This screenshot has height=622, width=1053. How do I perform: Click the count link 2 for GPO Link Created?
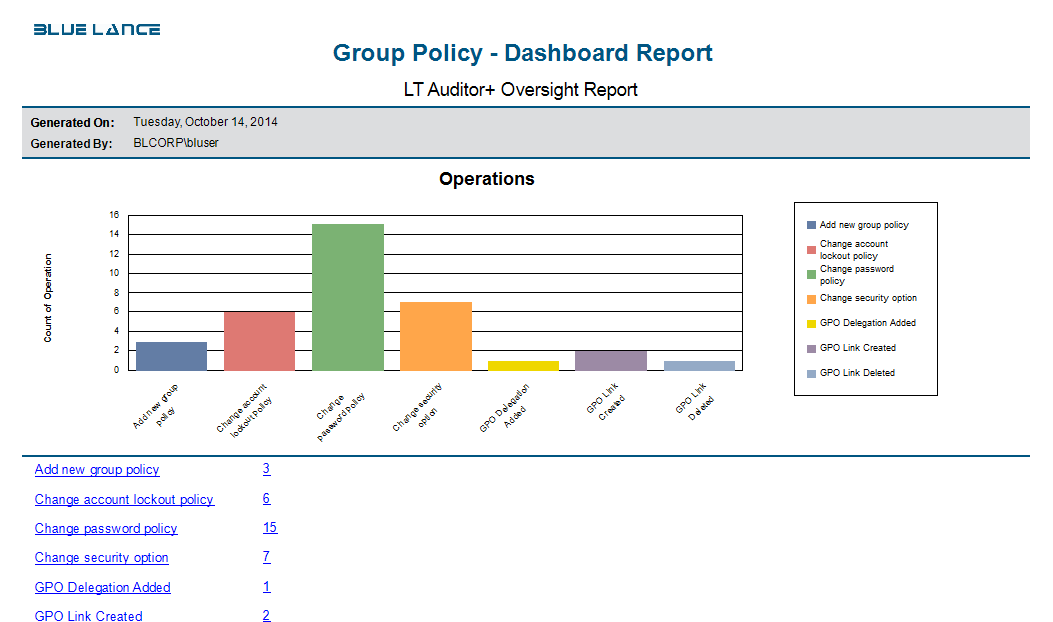(266, 616)
